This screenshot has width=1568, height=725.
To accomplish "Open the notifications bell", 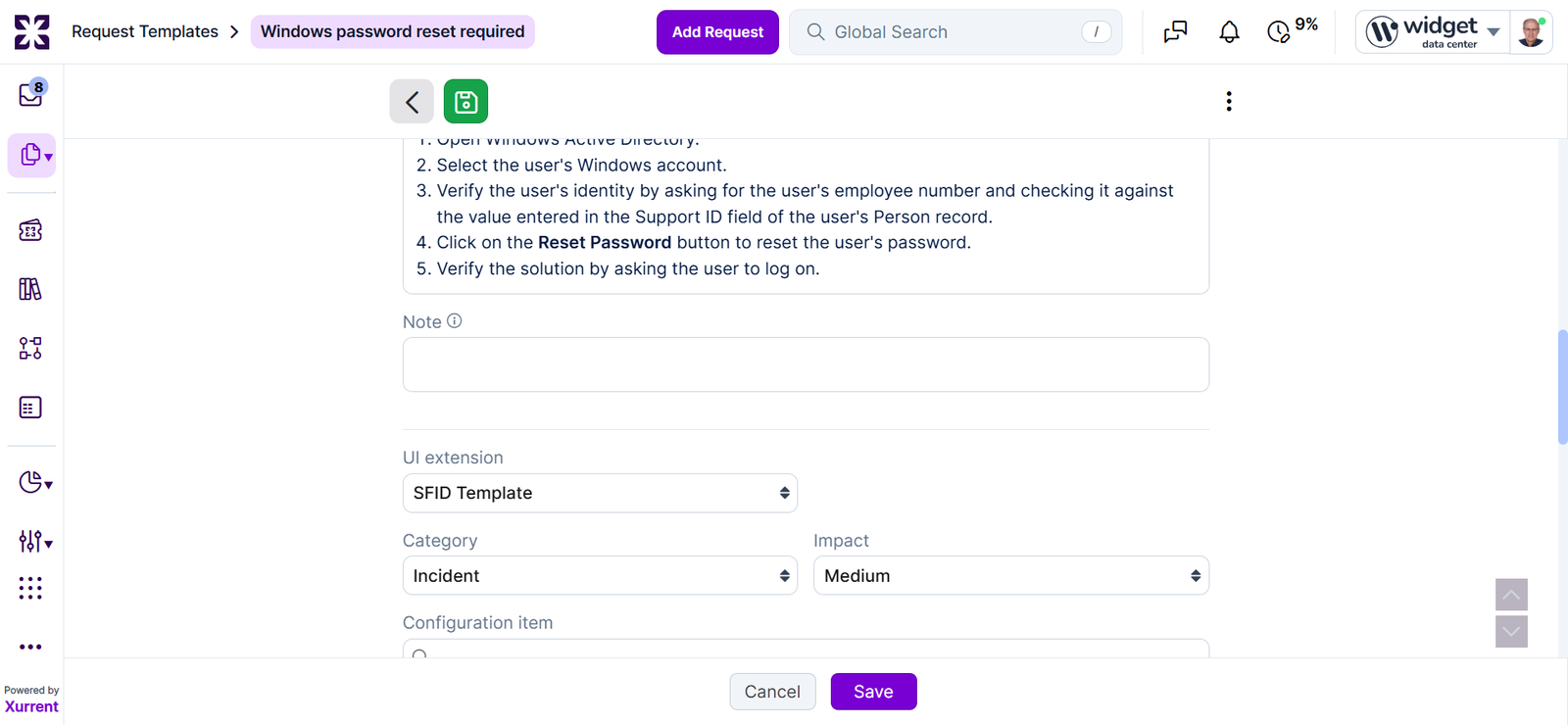I will click(x=1229, y=32).
